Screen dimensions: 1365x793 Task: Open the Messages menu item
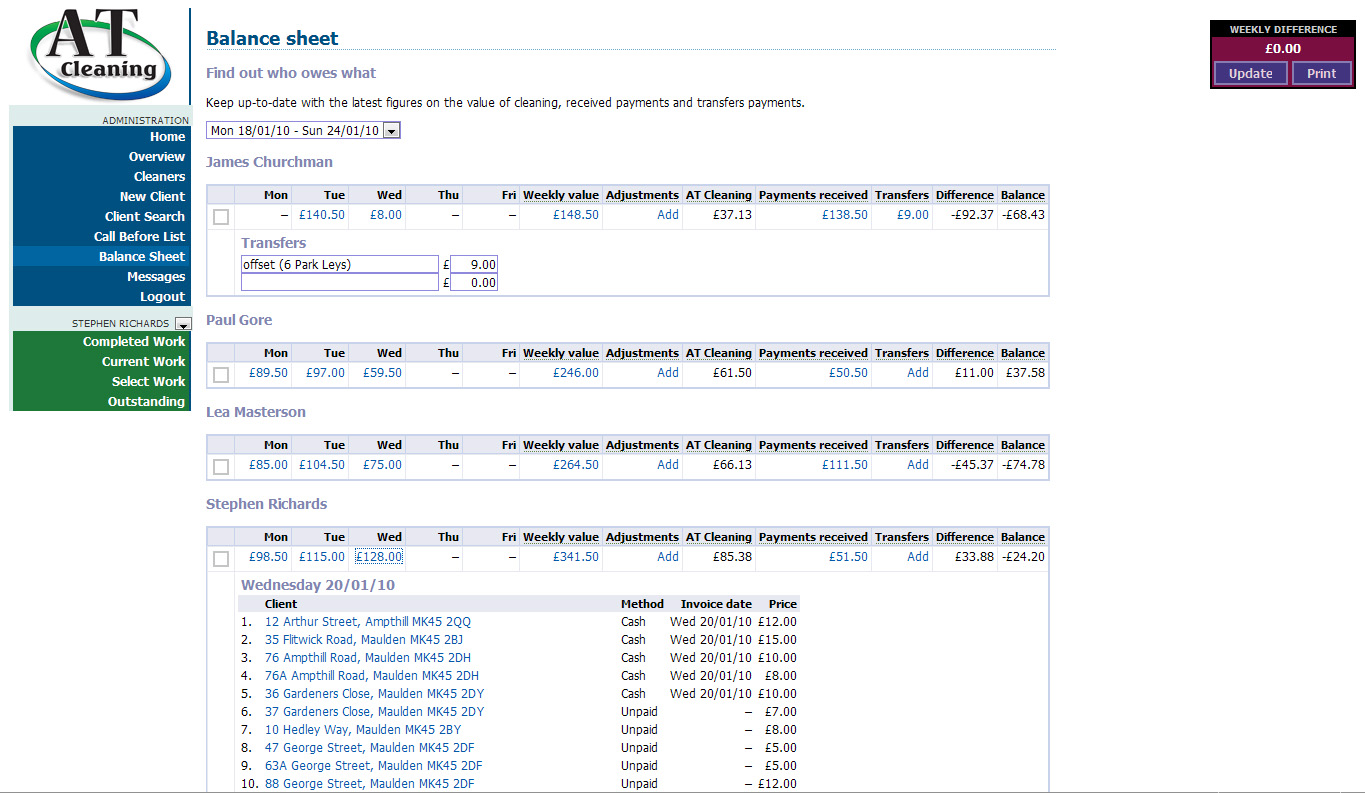tap(155, 277)
